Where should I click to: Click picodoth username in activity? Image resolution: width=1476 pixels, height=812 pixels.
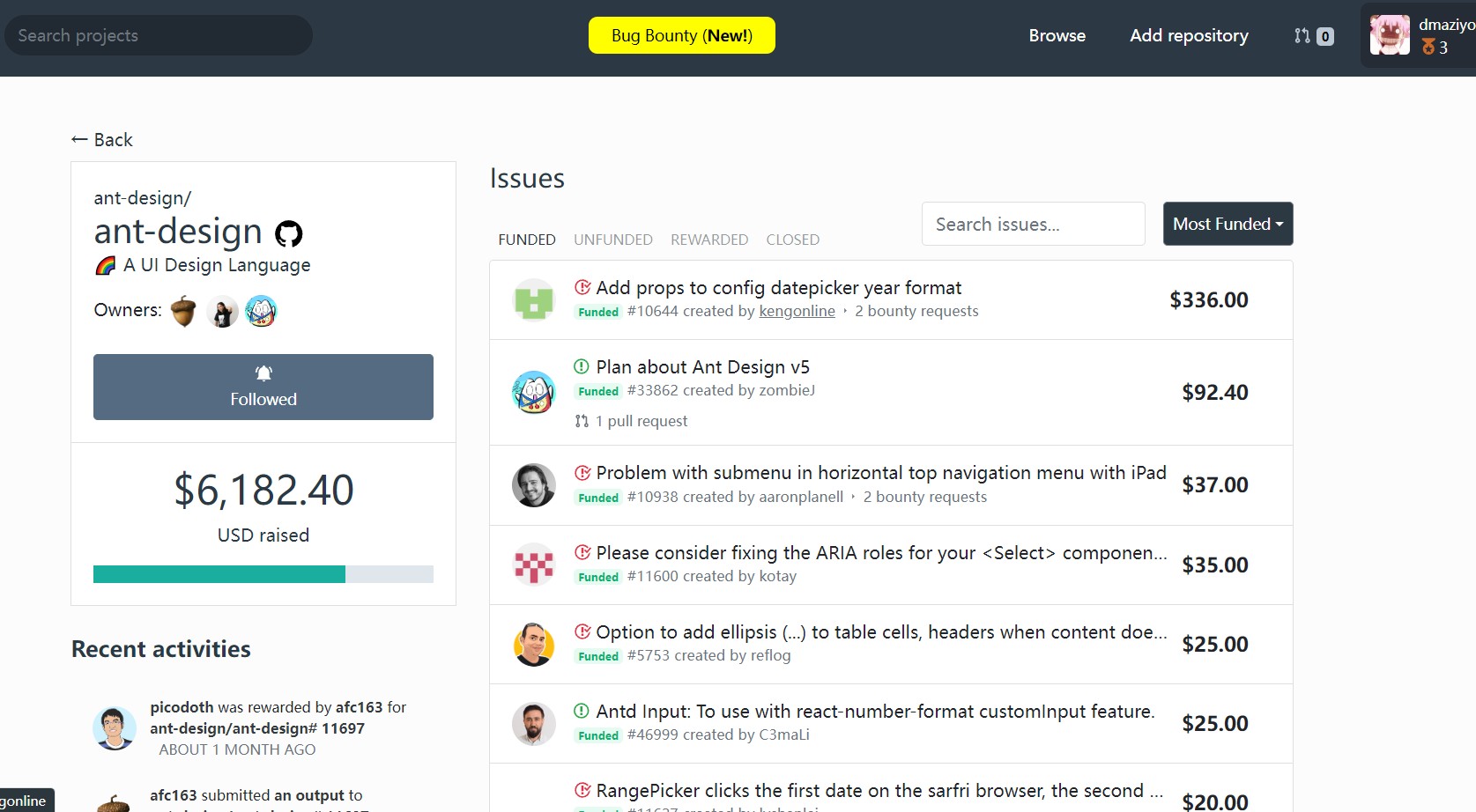(182, 707)
